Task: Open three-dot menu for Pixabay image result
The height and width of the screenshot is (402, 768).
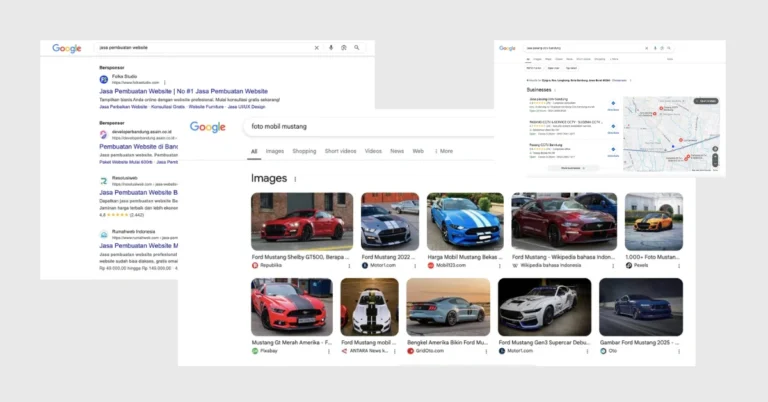Action: tap(329, 351)
